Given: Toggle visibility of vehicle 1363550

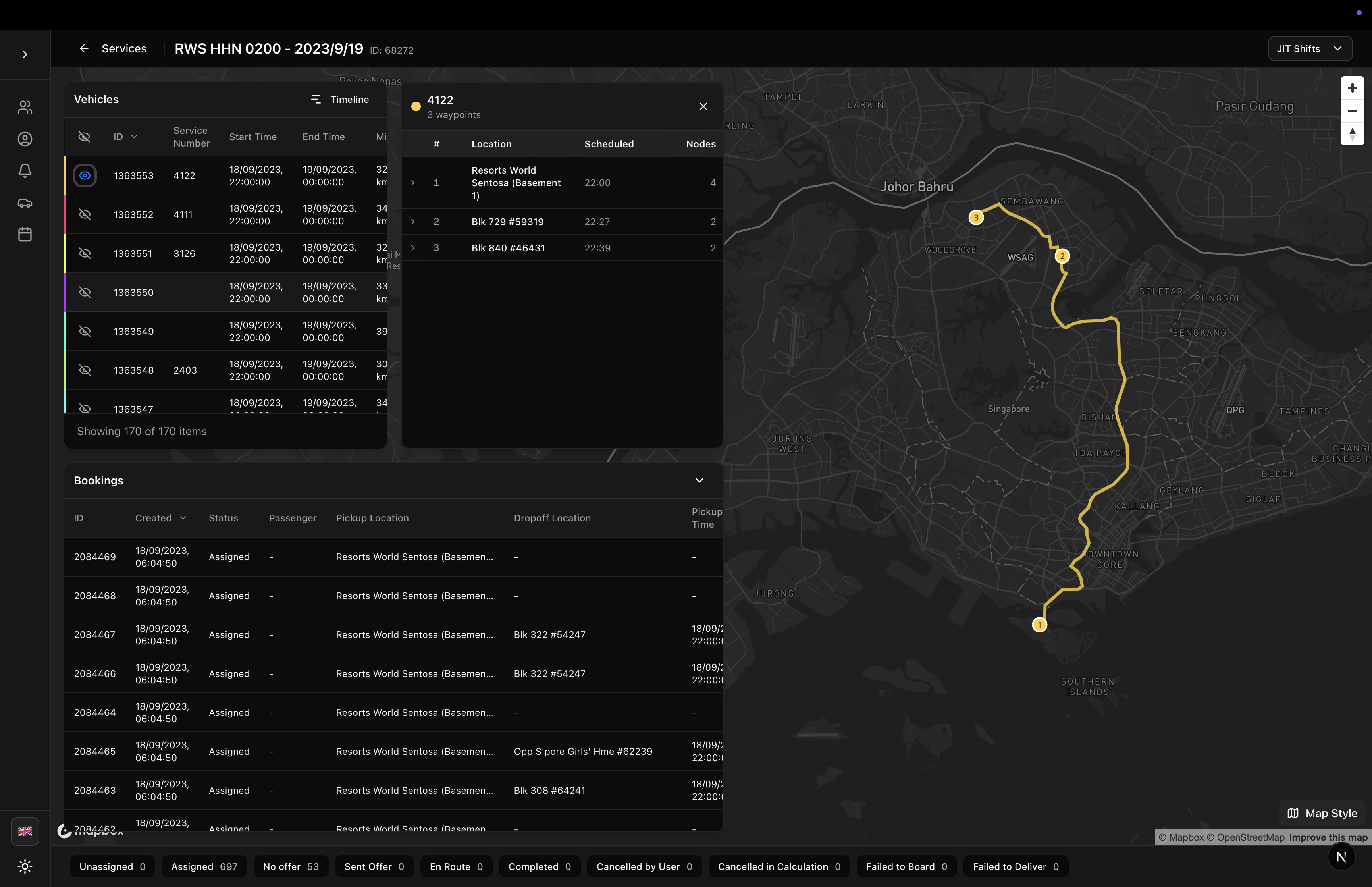Looking at the screenshot, I should coord(85,293).
